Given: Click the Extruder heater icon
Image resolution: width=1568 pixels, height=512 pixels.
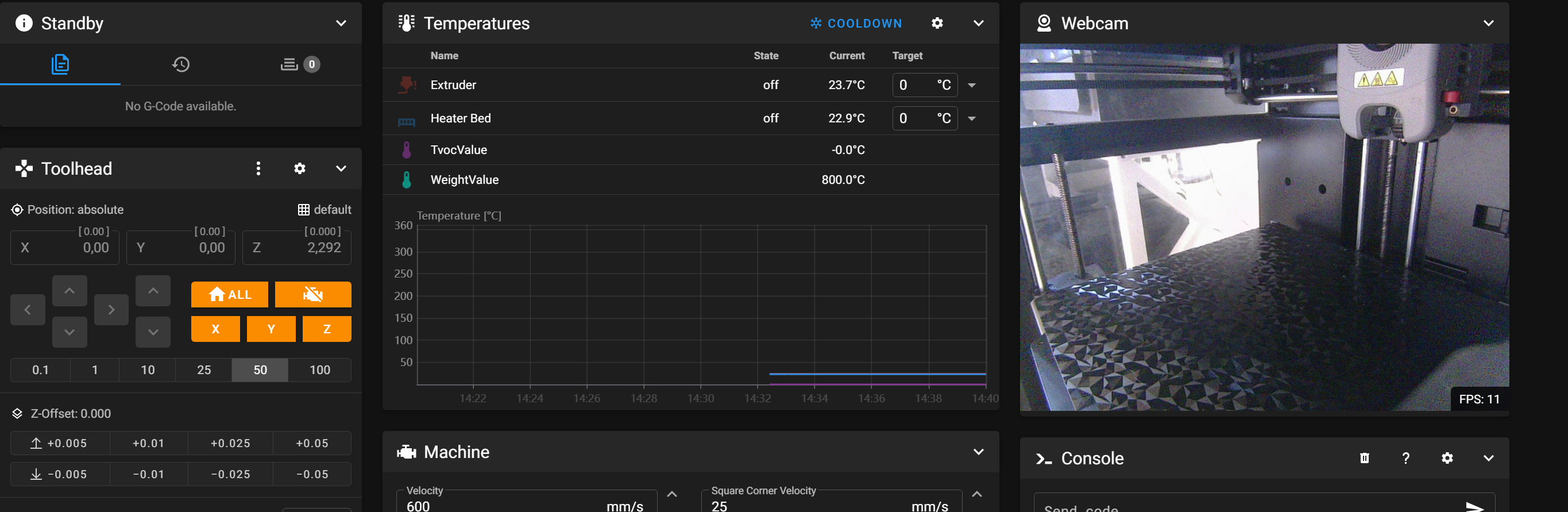Looking at the screenshot, I should [x=407, y=84].
